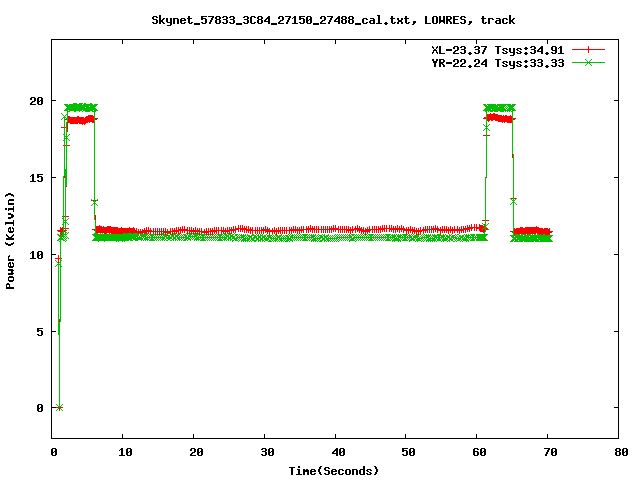640x480 pixels.
Task: Click the red XL legend line sample
Action: pos(588,50)
